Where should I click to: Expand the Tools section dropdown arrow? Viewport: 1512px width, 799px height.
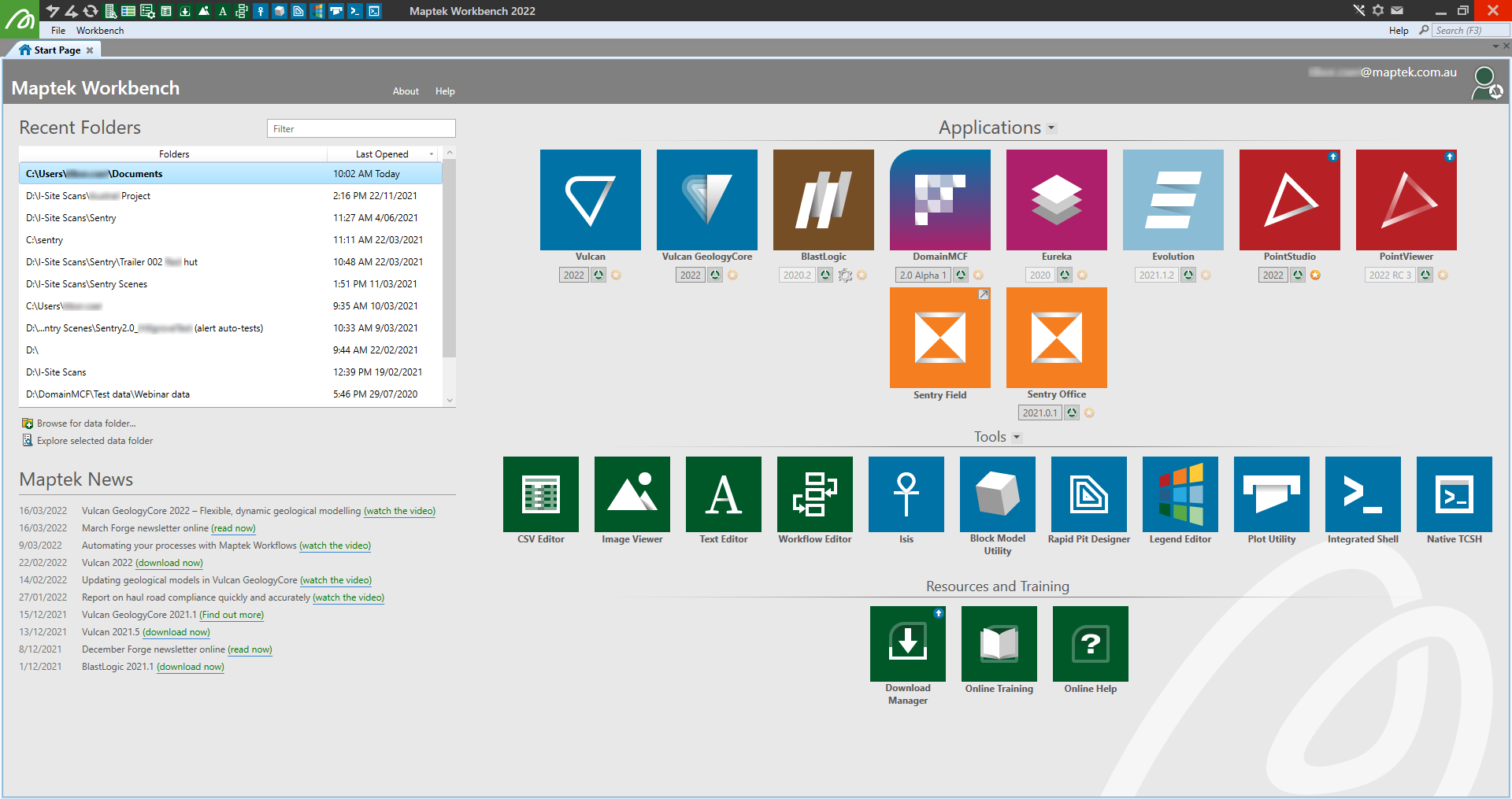1016,438
